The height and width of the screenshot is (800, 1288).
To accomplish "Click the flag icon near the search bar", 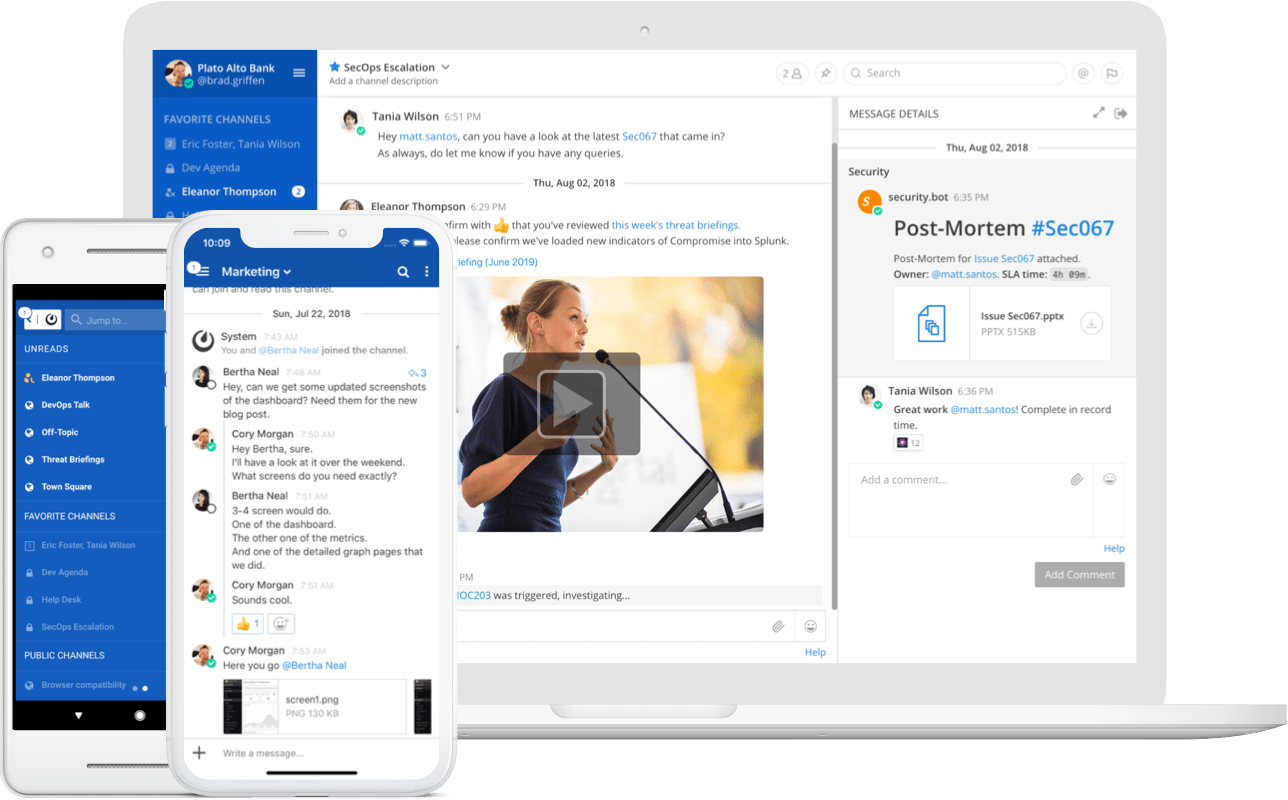I will coord(1112,73).
